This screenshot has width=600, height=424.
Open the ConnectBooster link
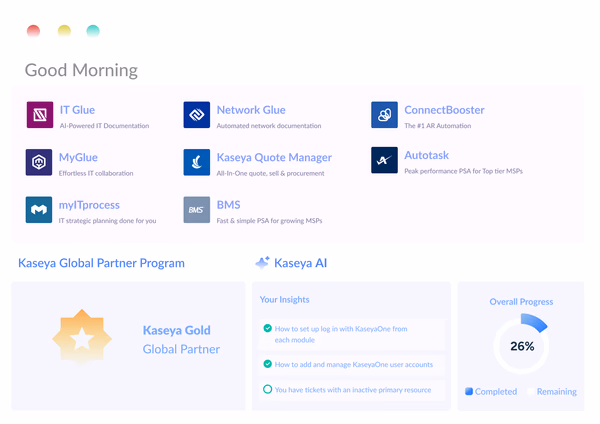click(444, 110)
